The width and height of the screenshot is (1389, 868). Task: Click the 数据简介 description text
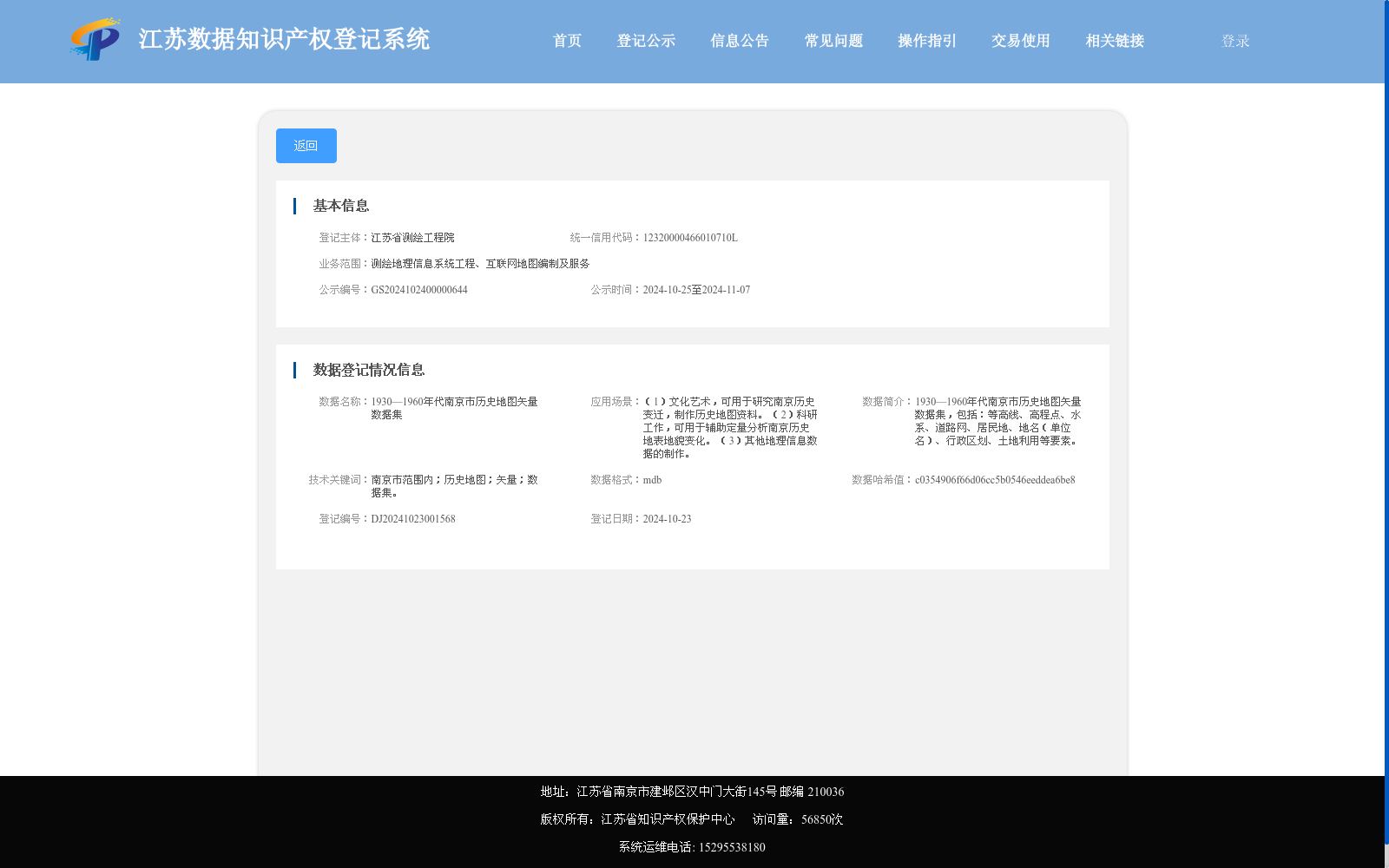click(x=997, y=421)
